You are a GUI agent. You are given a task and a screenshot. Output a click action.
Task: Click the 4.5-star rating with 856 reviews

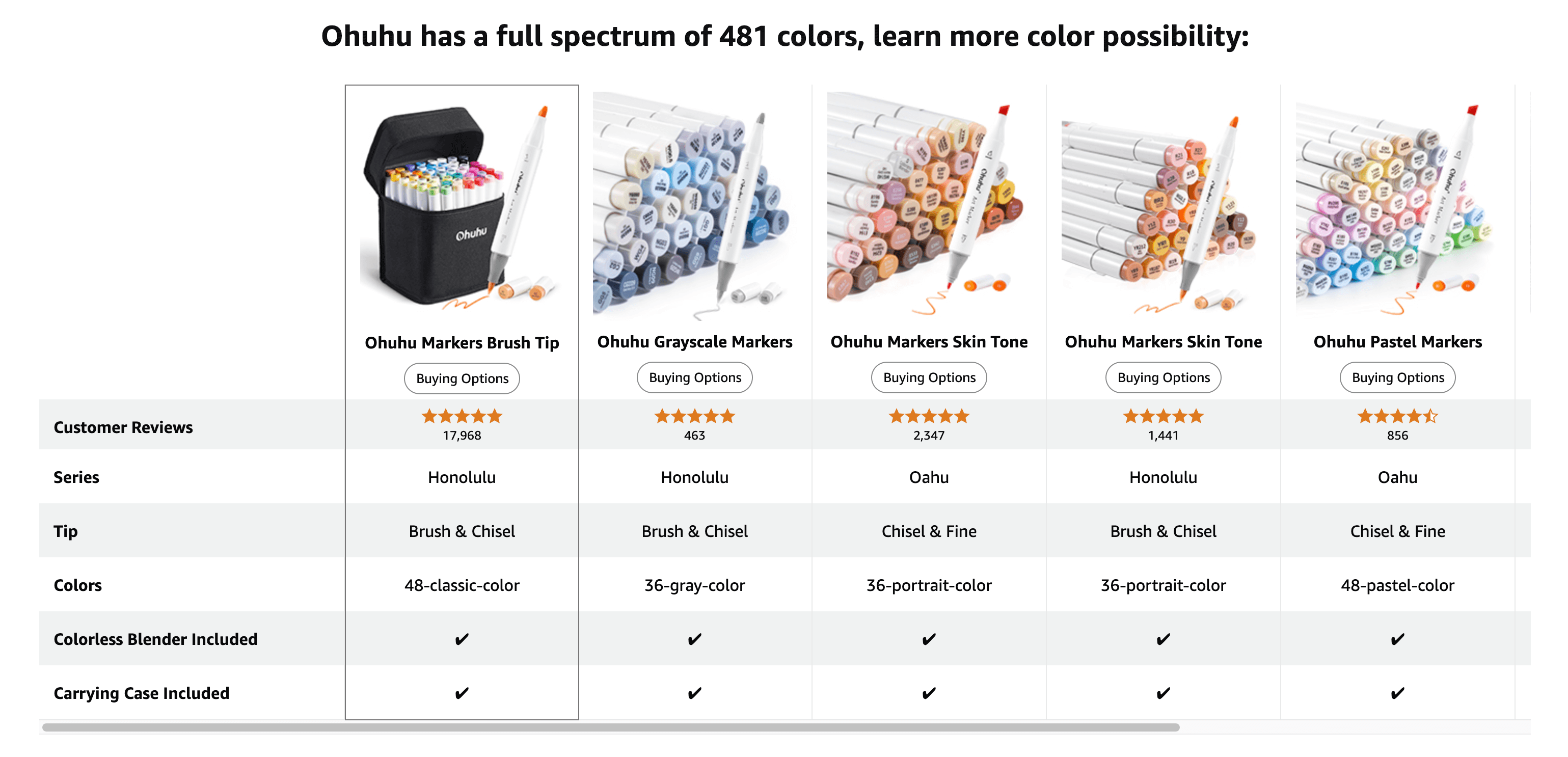pos(1397,416)
